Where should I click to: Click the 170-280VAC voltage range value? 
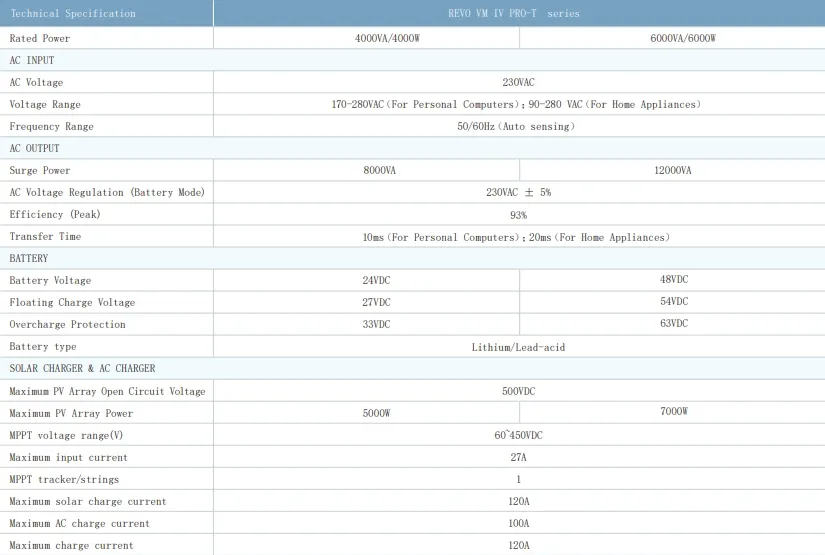tap(516, 104)
